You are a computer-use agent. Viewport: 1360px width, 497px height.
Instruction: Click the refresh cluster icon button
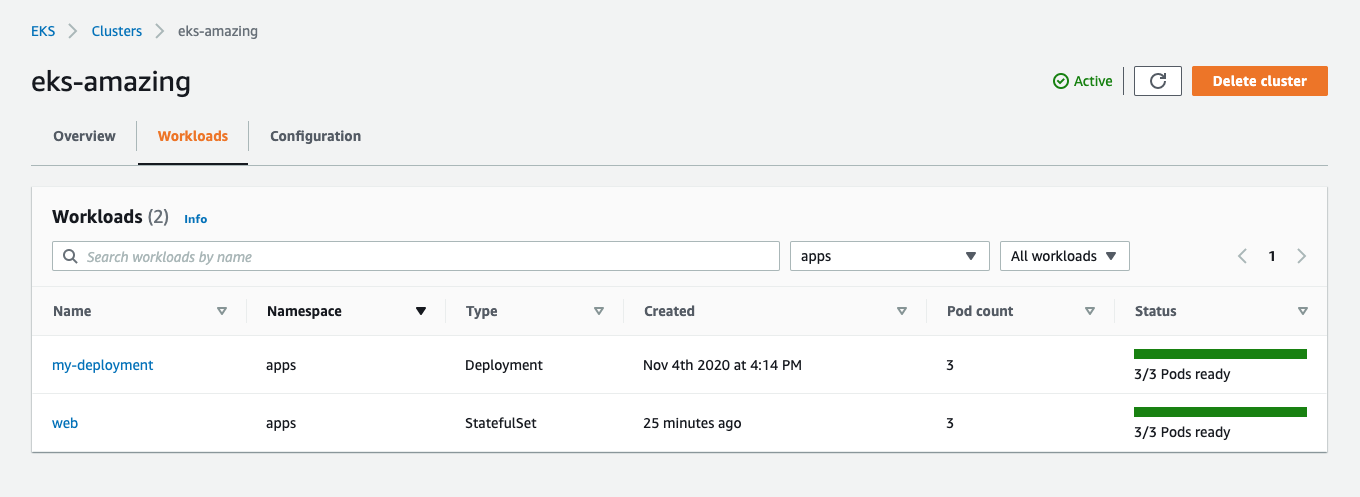point(1158,81)
